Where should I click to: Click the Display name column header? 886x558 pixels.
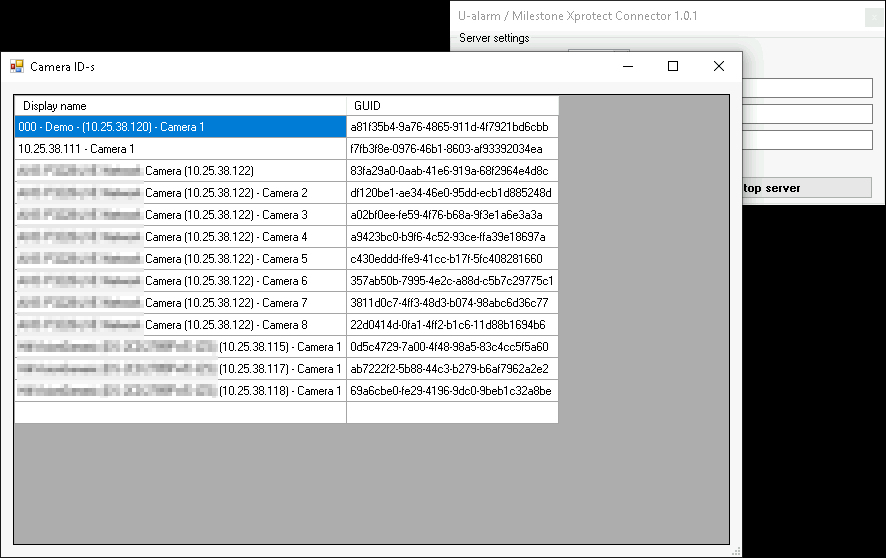[180, 106]
